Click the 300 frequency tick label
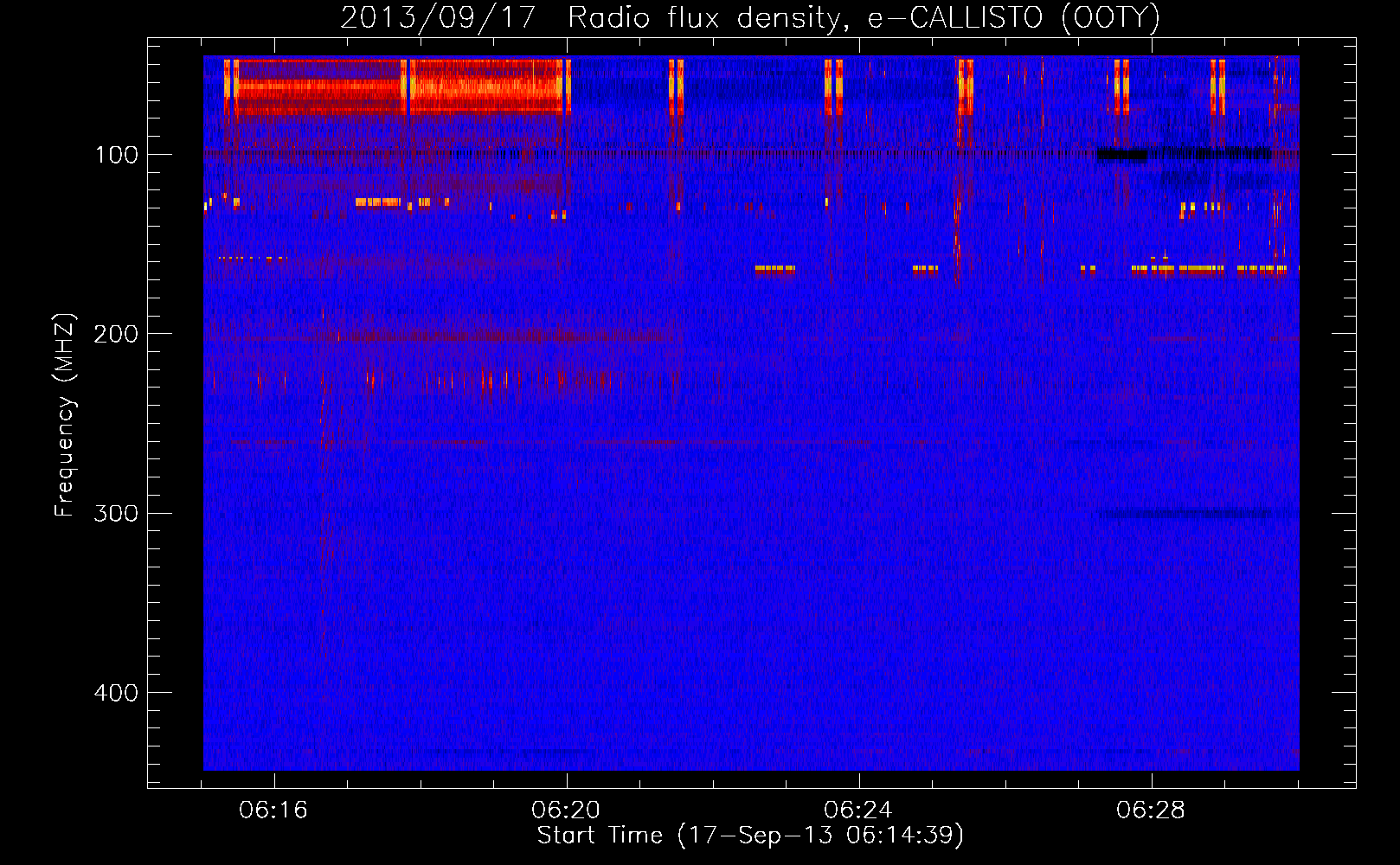This screenshot has width=1400, height=865. [x=116, y=513]
